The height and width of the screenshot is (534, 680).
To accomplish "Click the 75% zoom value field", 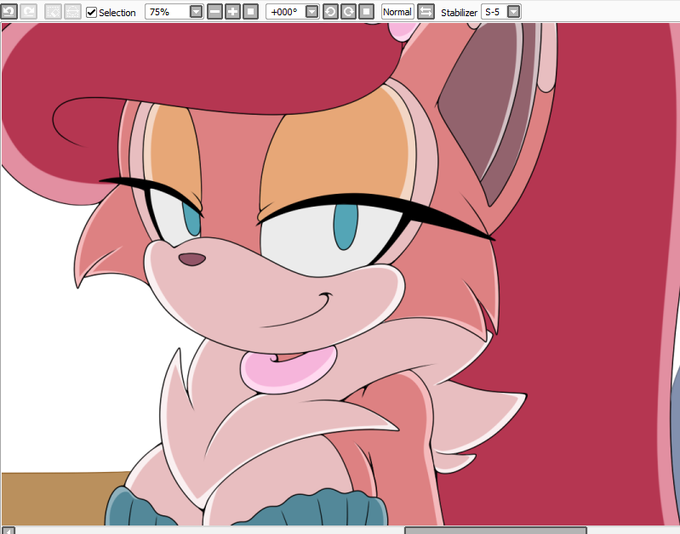I will pyautogui.click(x=168, y=12).
